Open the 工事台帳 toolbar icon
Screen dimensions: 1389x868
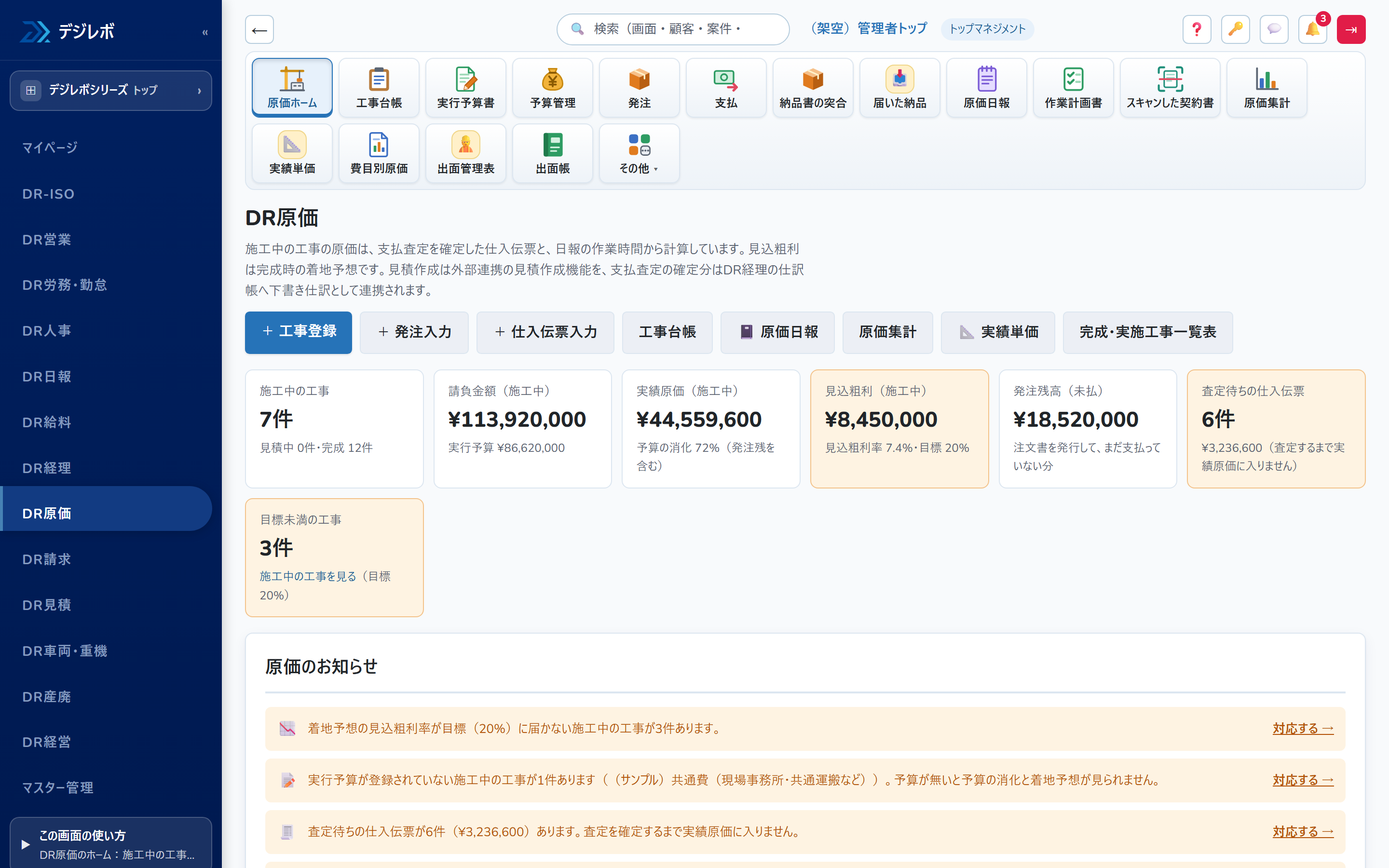pos(379,87)
